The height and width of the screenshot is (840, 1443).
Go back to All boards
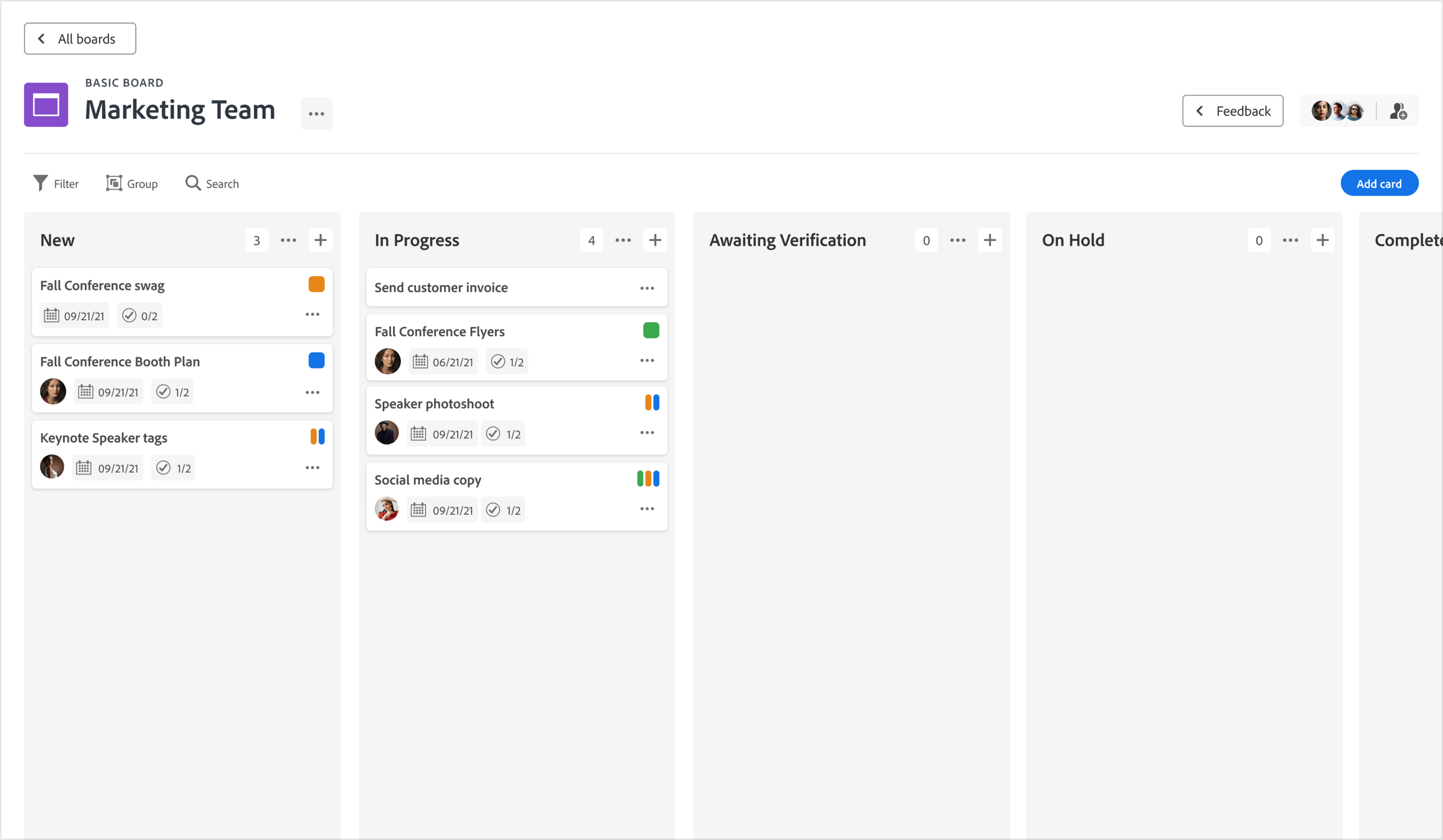79,39
